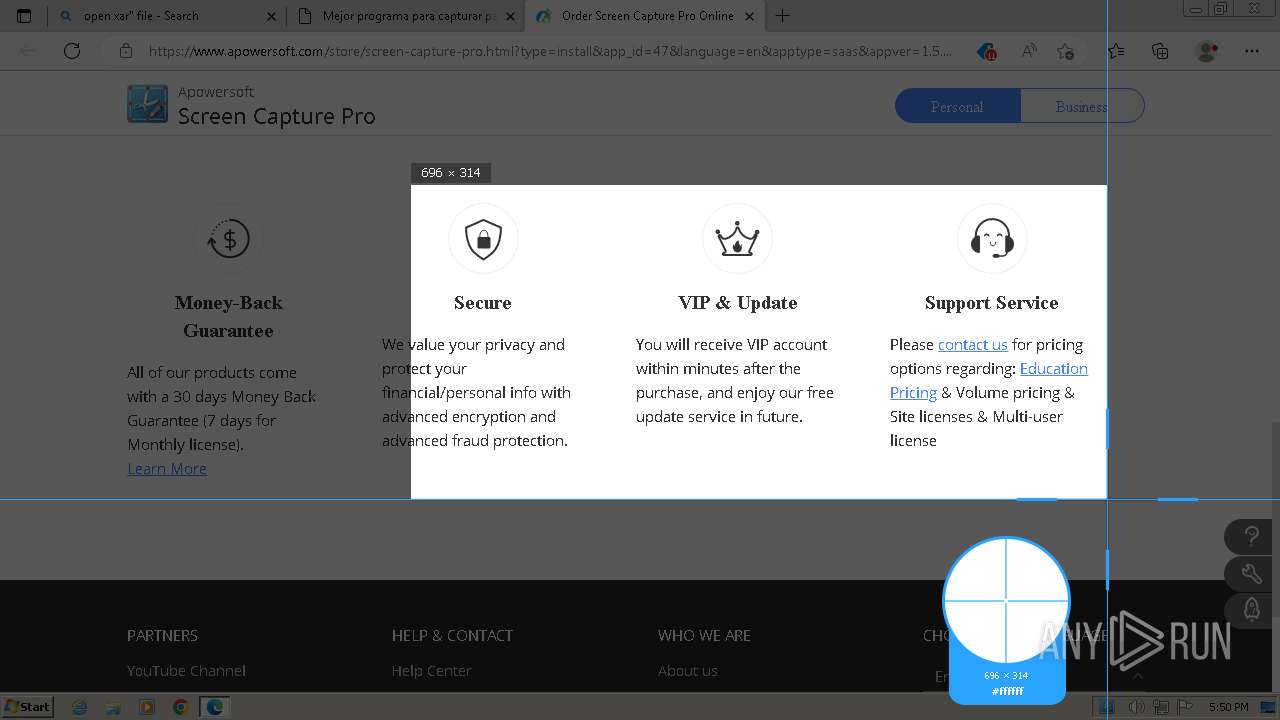
Task: Open the media player taskbar icon
Action: pyautogui.click(x=147, y=707)
